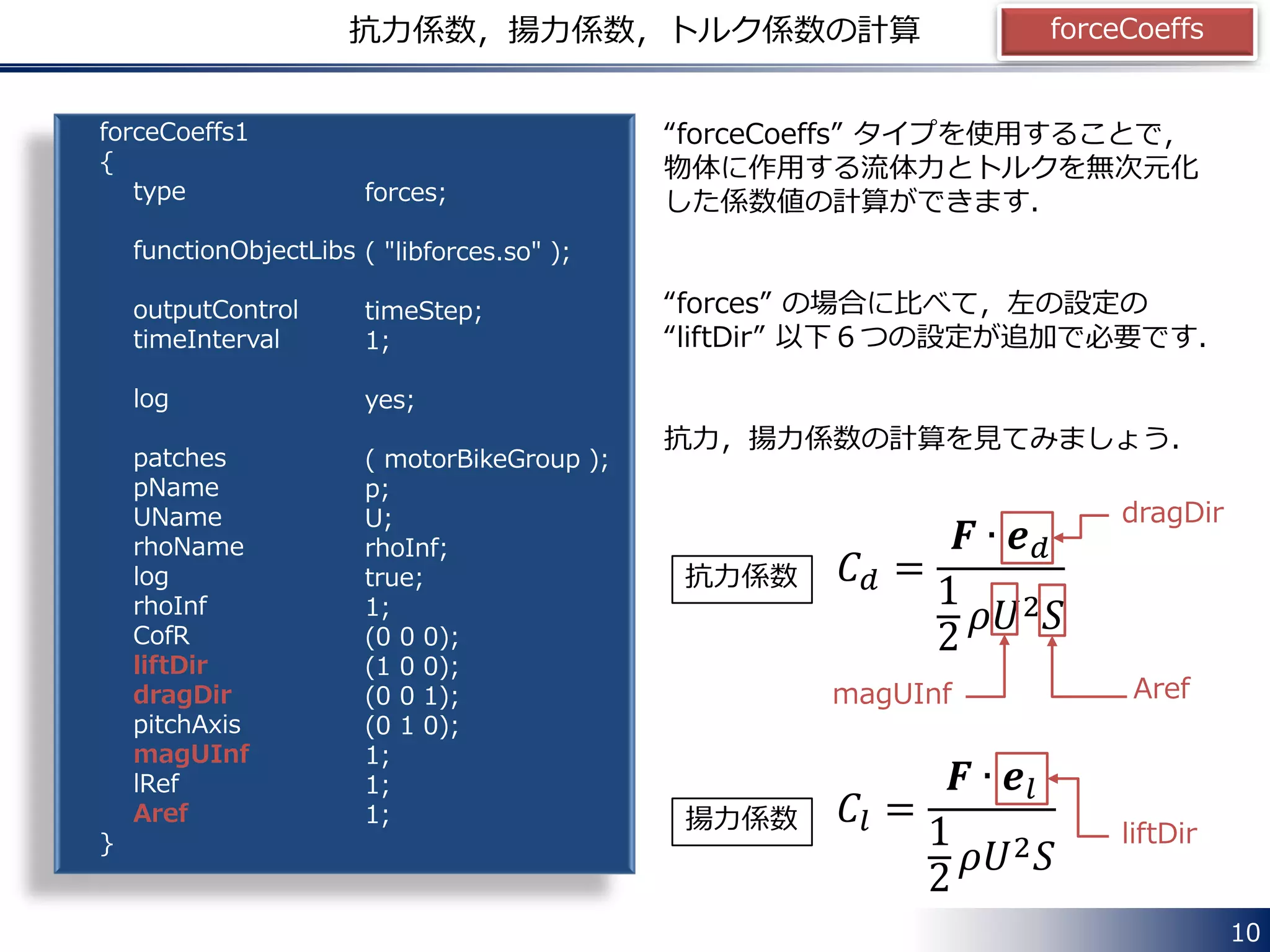Image resolution: width=1270 pixels, height=952 pixels.
Task: Click the slide page number 10
Action: coord(1245,933)
